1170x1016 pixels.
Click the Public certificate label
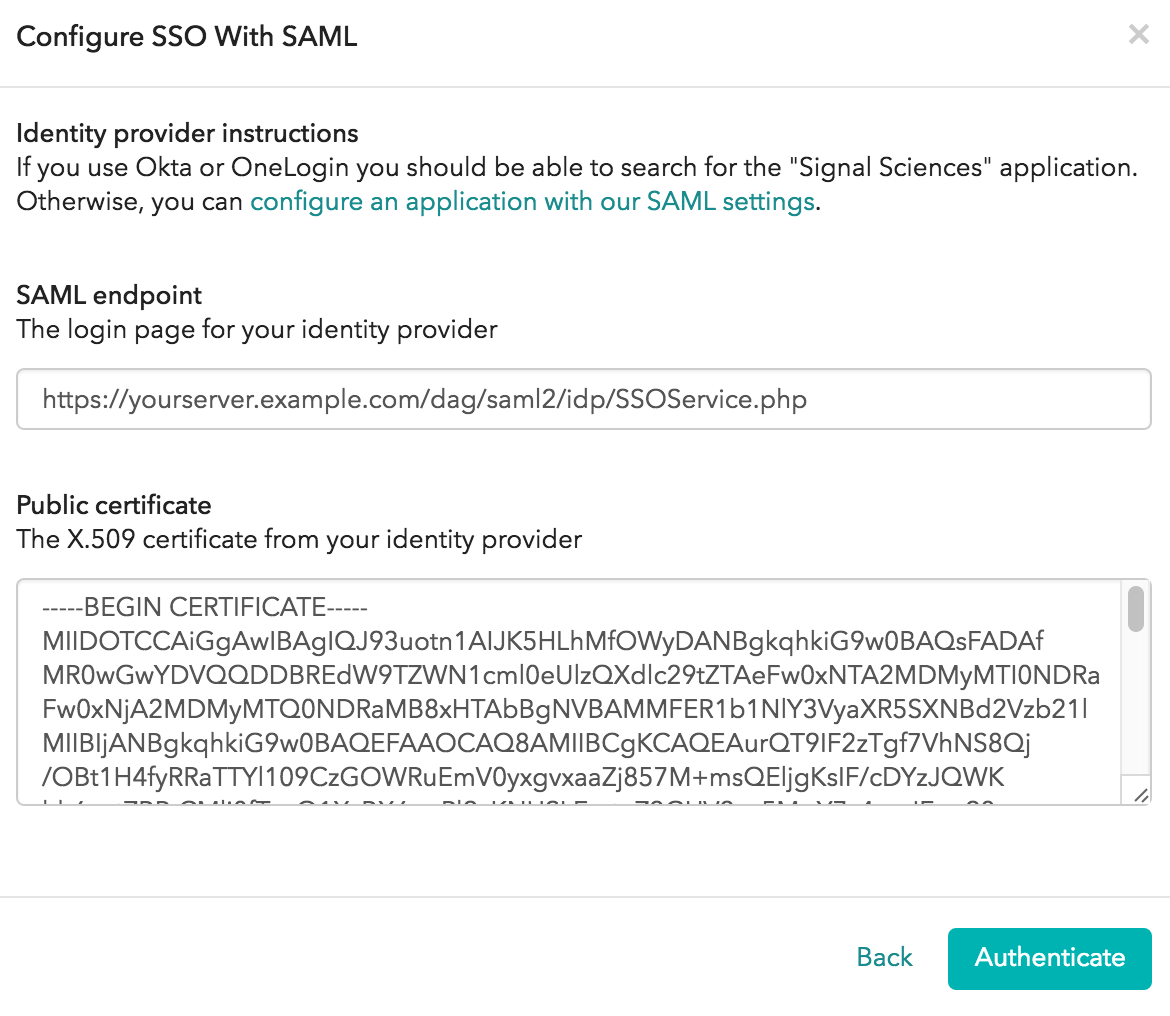(x=113, y=505)
